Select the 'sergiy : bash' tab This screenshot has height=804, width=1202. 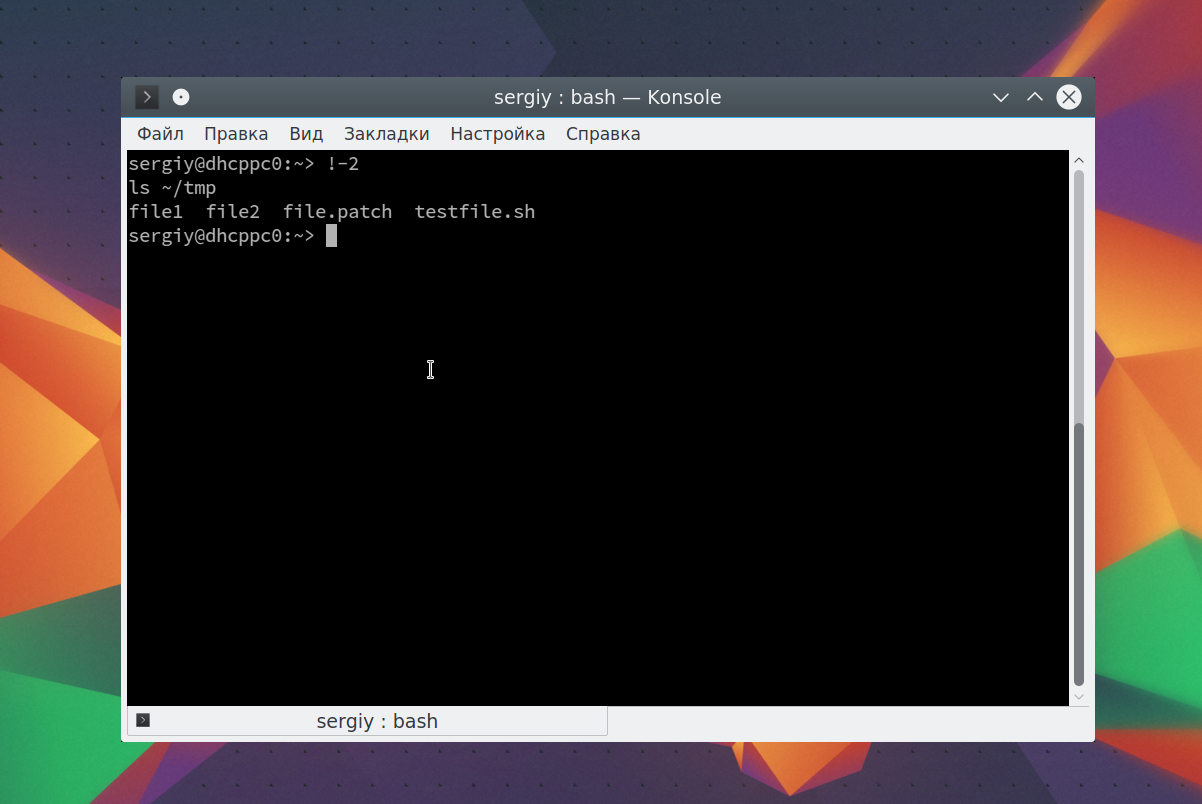tap(367, 721)
